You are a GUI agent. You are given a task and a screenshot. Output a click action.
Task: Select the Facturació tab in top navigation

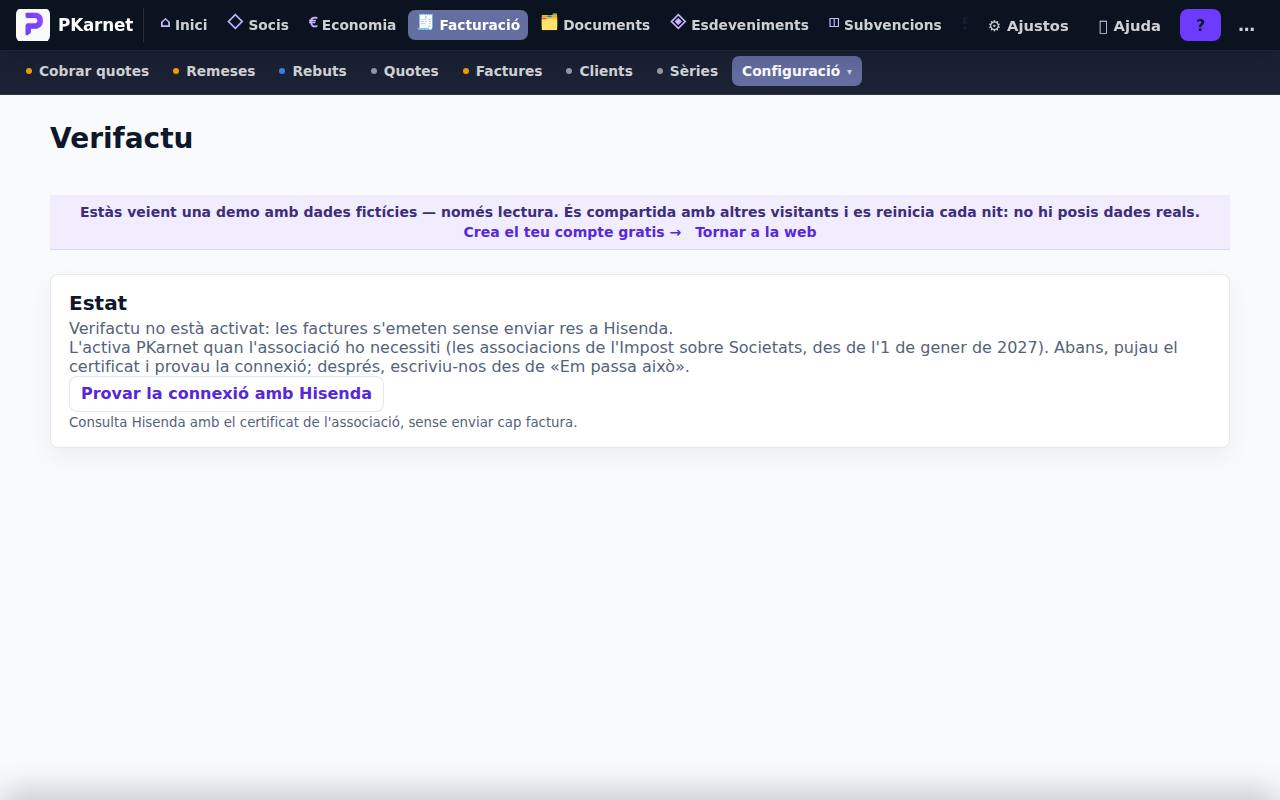point(468,25)
